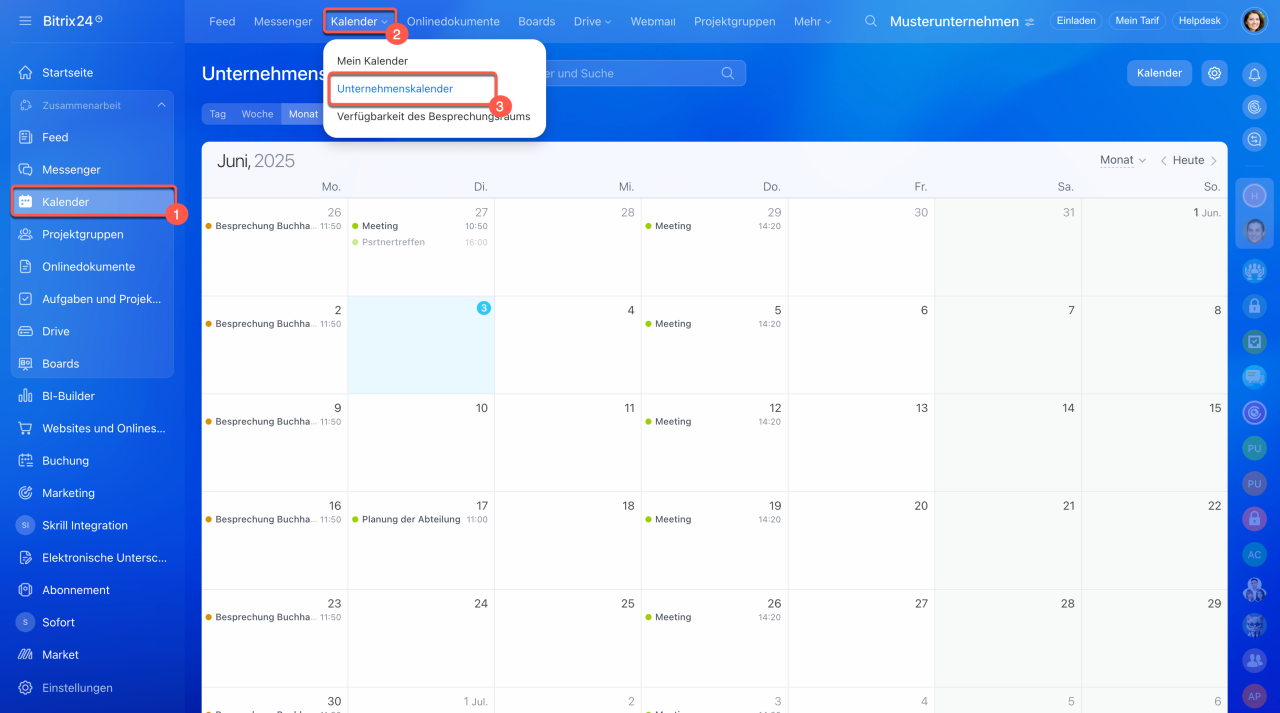Image resolution: width=1280 pixels, height=713 pixels.
Task: Open Feed in the top navigation
Action: [222, 22]
